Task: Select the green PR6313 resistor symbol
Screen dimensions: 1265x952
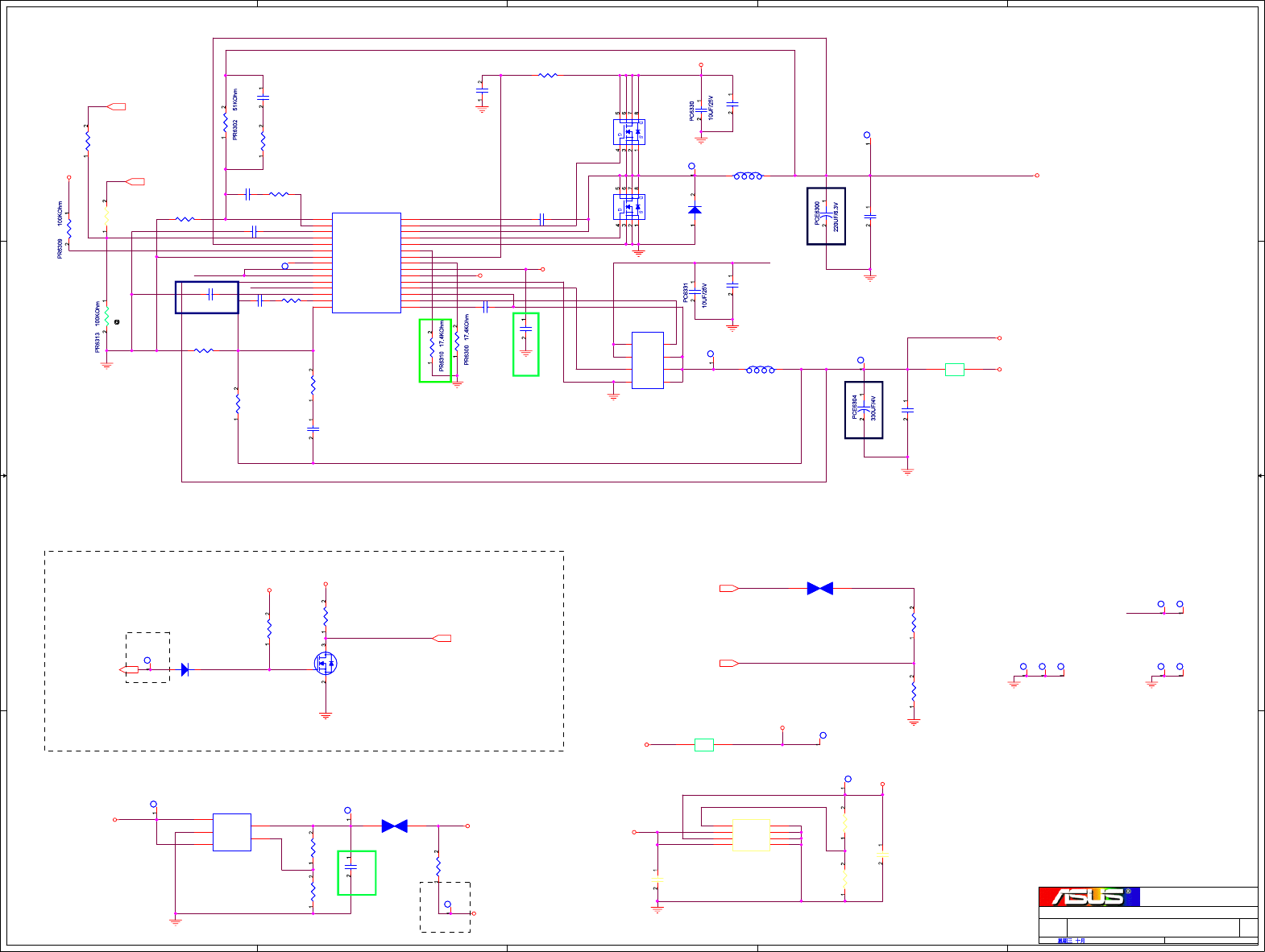Action: (106, 317)
